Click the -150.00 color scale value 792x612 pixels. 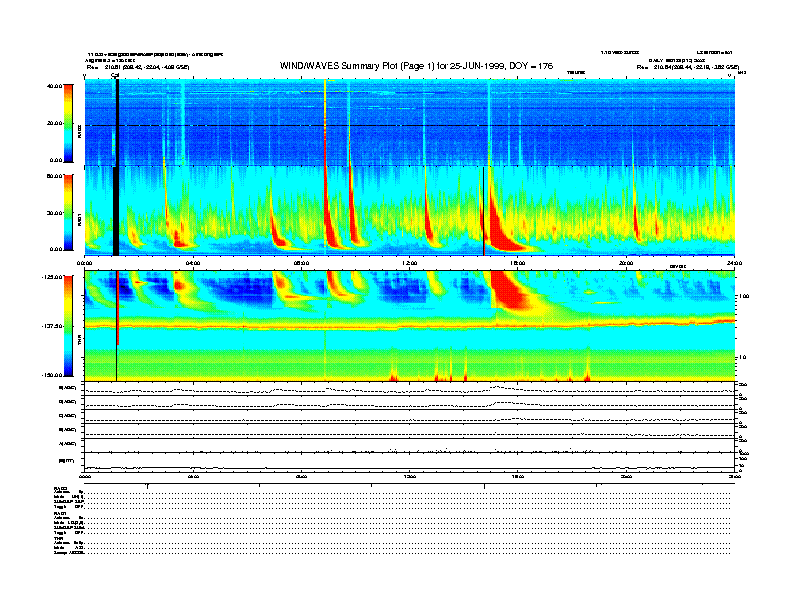click(x=52, y=375)
